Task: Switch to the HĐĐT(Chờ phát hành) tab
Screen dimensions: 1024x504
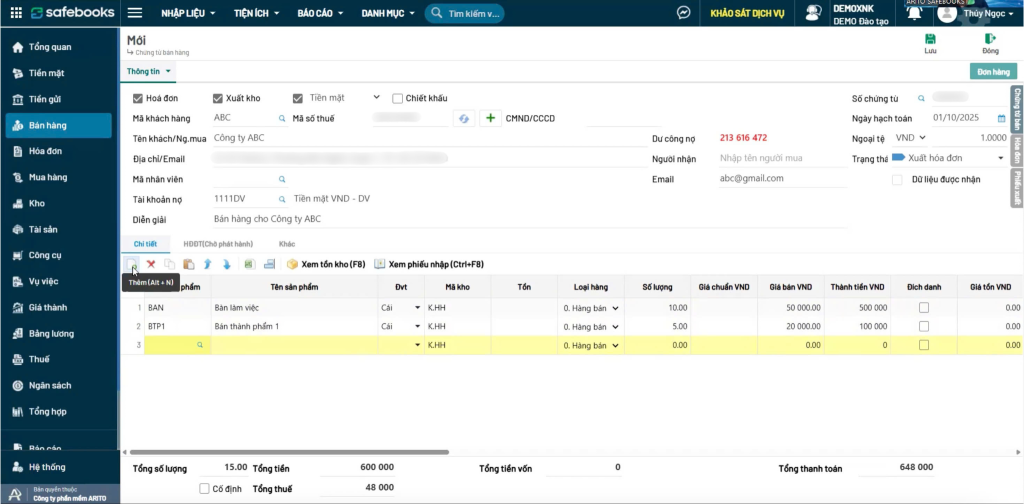Action: [218, 244]
